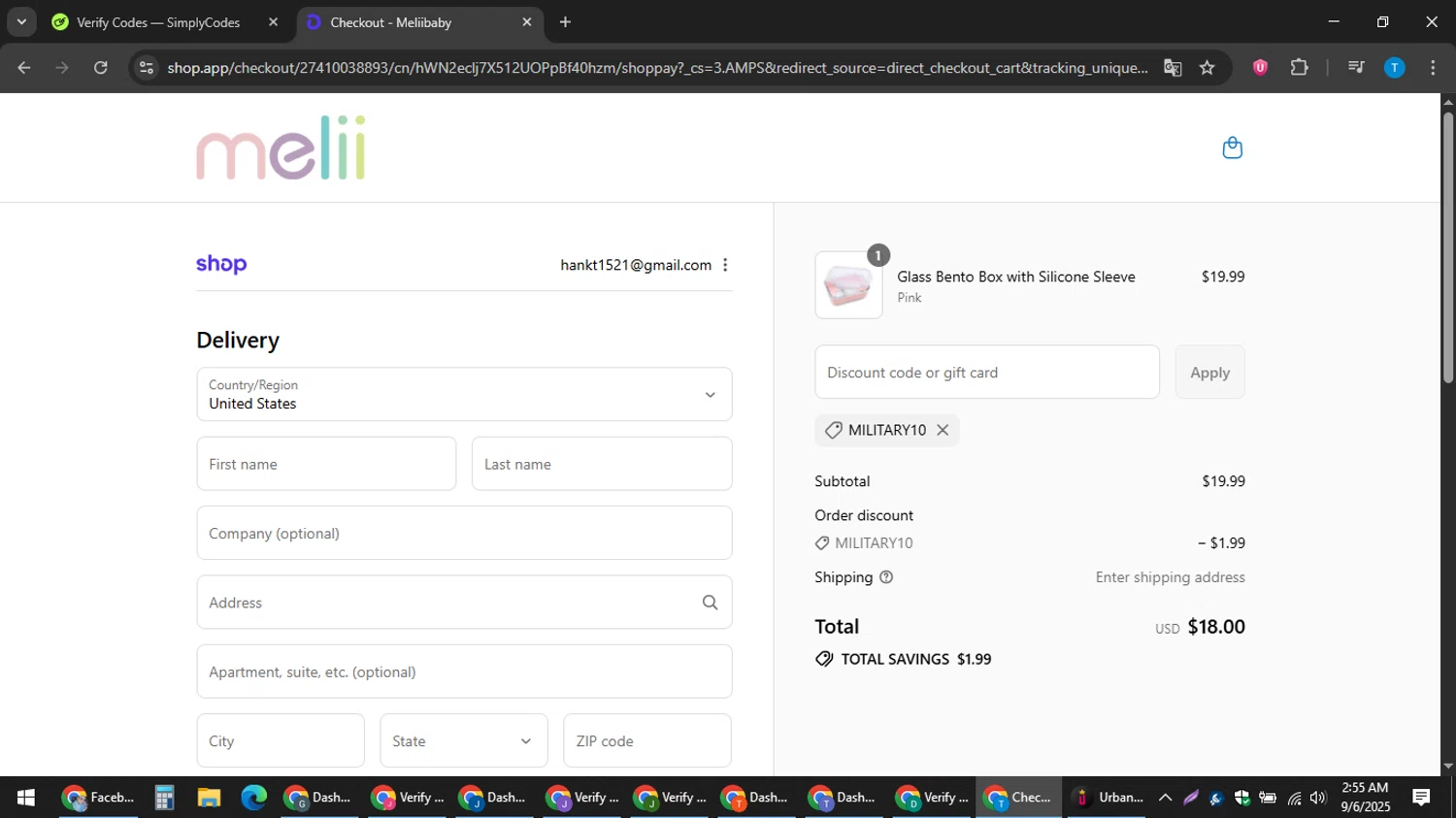View site information icon in address bar
The image size is (1456, 818).
(x=147, y=68)
